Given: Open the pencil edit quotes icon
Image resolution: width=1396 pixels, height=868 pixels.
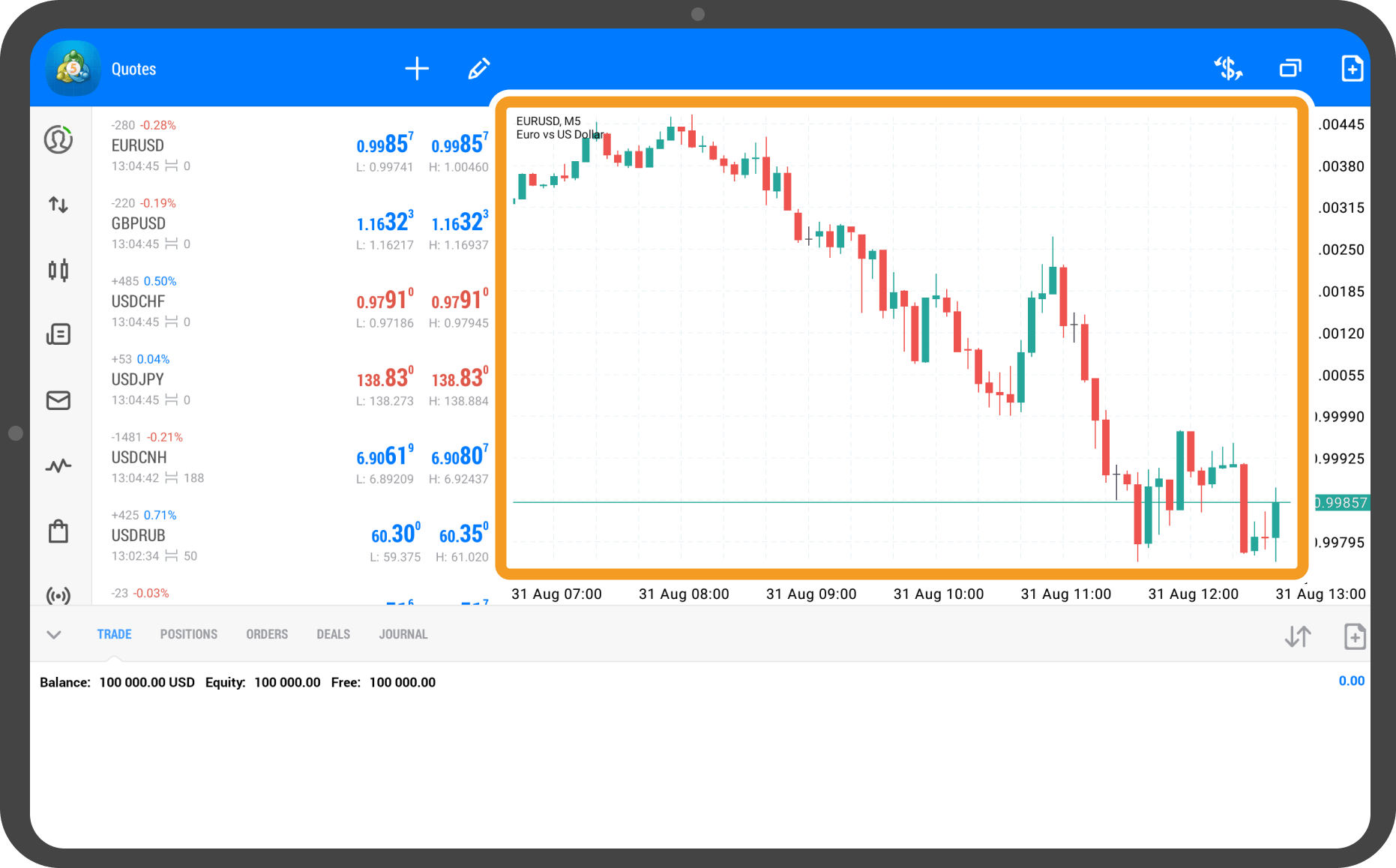Looking at the screenshot, I should pos(479,69).
